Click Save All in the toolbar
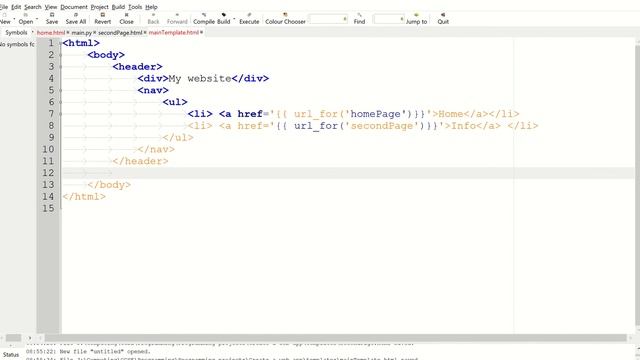640x360 pixels. click(x=76, y=18)
